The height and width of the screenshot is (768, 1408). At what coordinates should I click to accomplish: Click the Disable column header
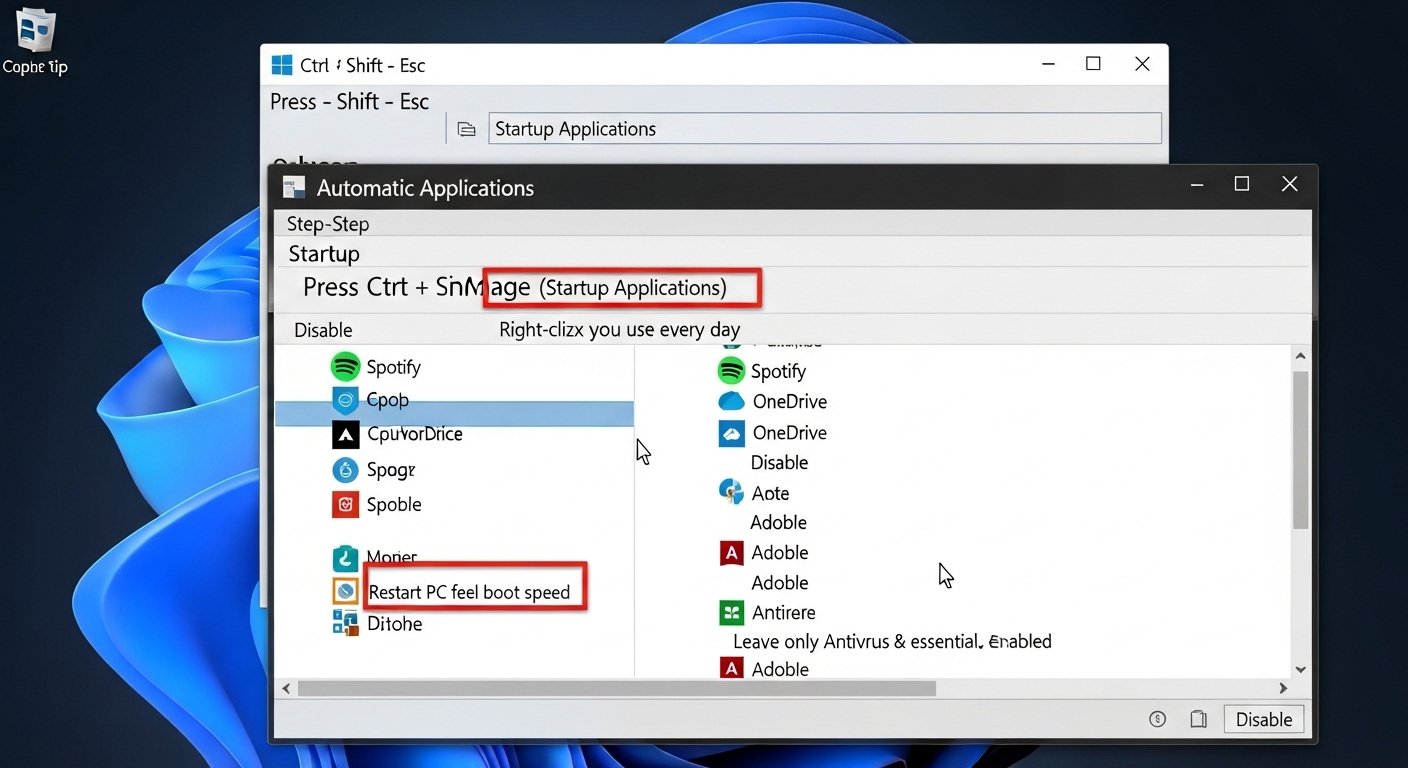[323, 330]
